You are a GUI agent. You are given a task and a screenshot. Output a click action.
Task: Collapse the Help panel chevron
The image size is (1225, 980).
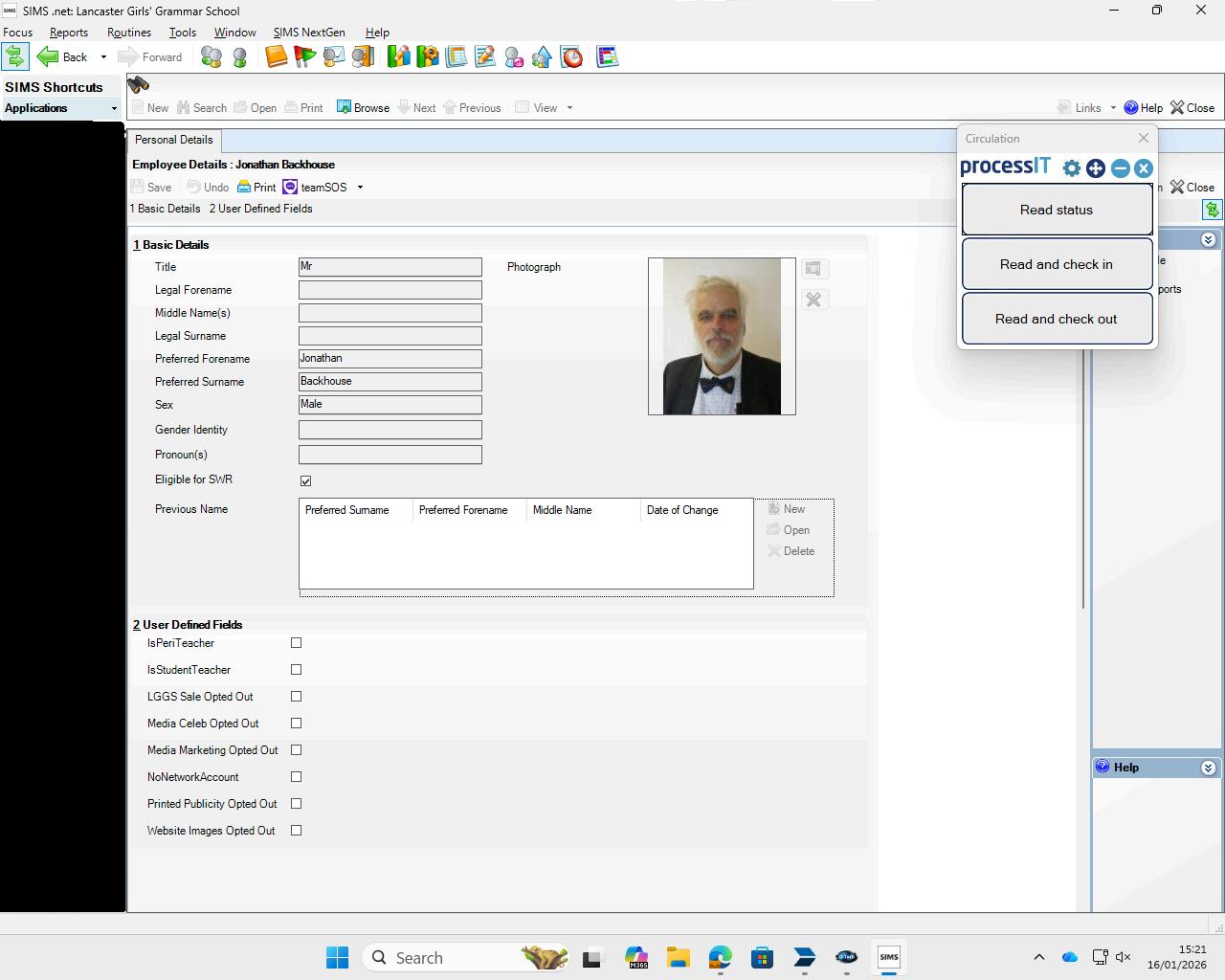click(x=1208, y=768)
